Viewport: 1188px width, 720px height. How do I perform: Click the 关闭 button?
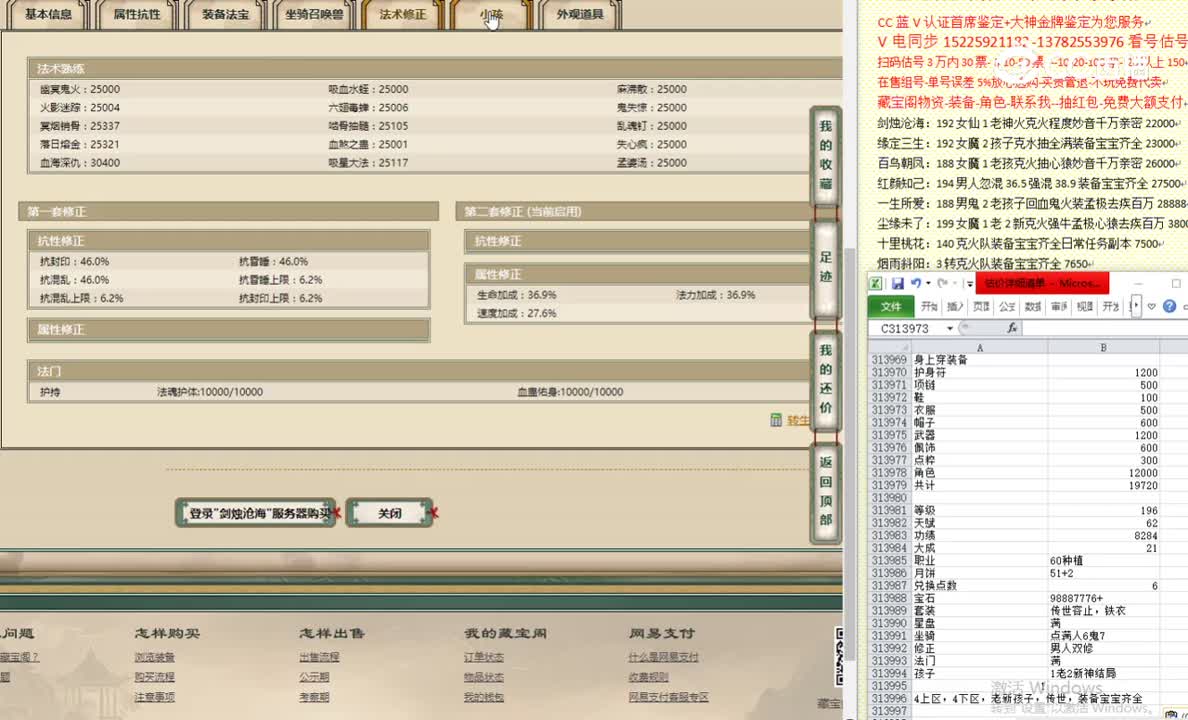point(390,512)
